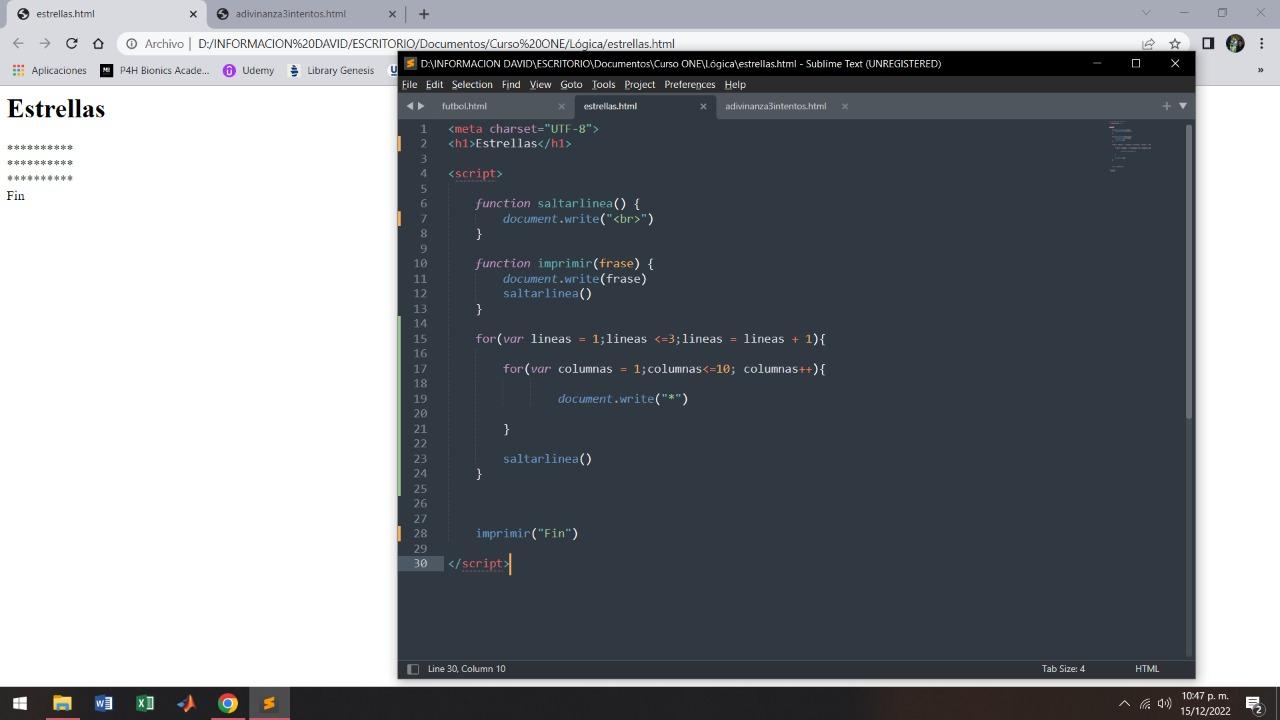
Task: Close the futbol.html editor tab
Action: [x=561, y=106]
